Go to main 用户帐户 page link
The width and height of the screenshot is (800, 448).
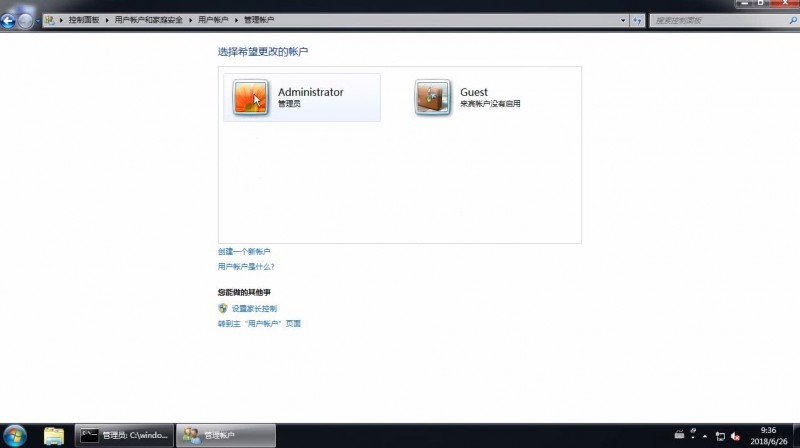coord(259,323)
